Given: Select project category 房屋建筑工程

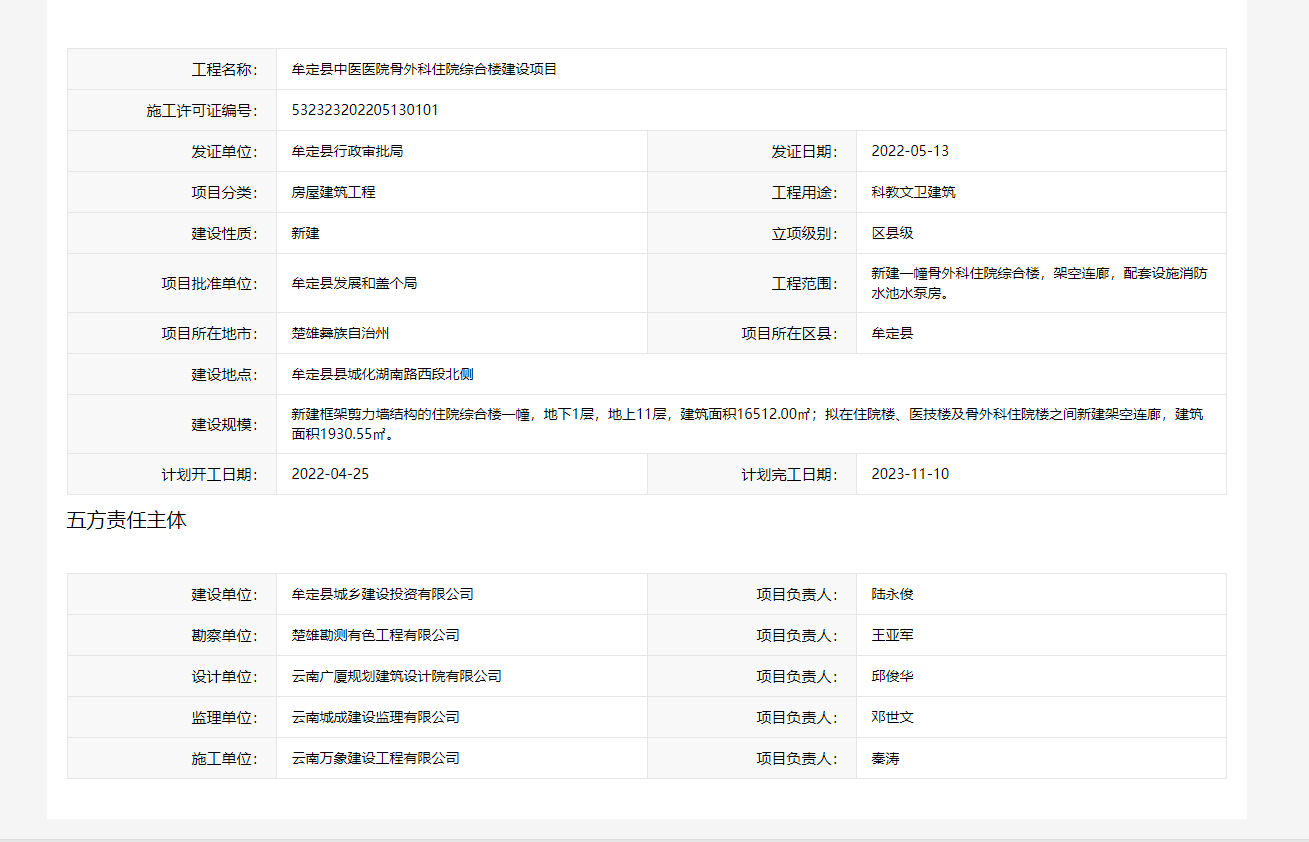Looking at the screenshot, I should (x=333, y=192).
